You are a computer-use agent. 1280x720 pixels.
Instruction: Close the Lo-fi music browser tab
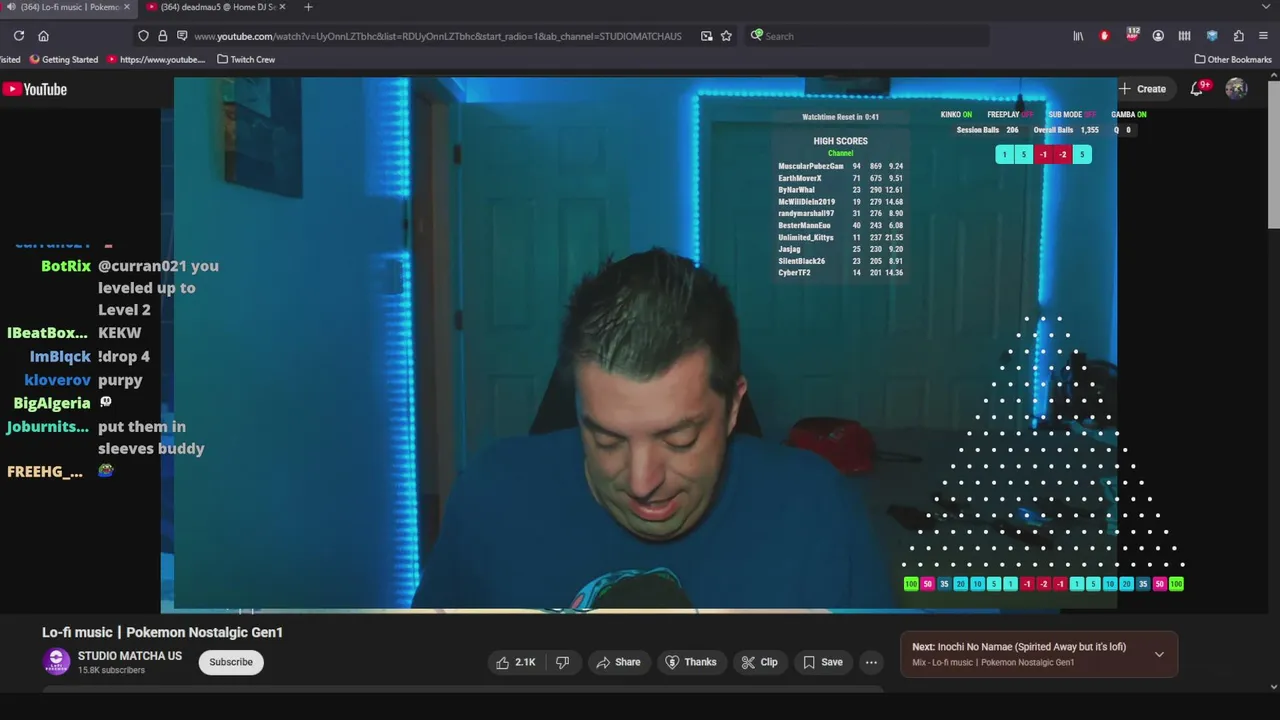click(127, 7)
